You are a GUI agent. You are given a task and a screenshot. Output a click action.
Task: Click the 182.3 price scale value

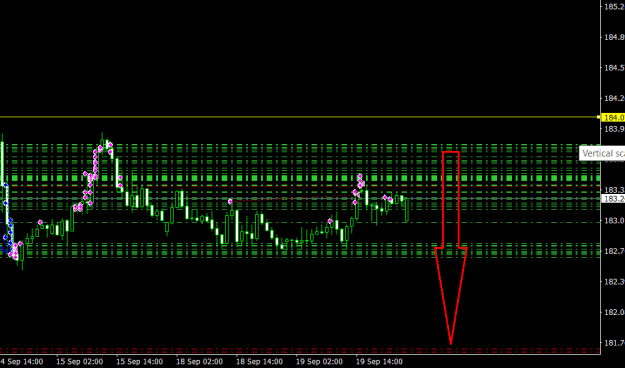[615, 282]
